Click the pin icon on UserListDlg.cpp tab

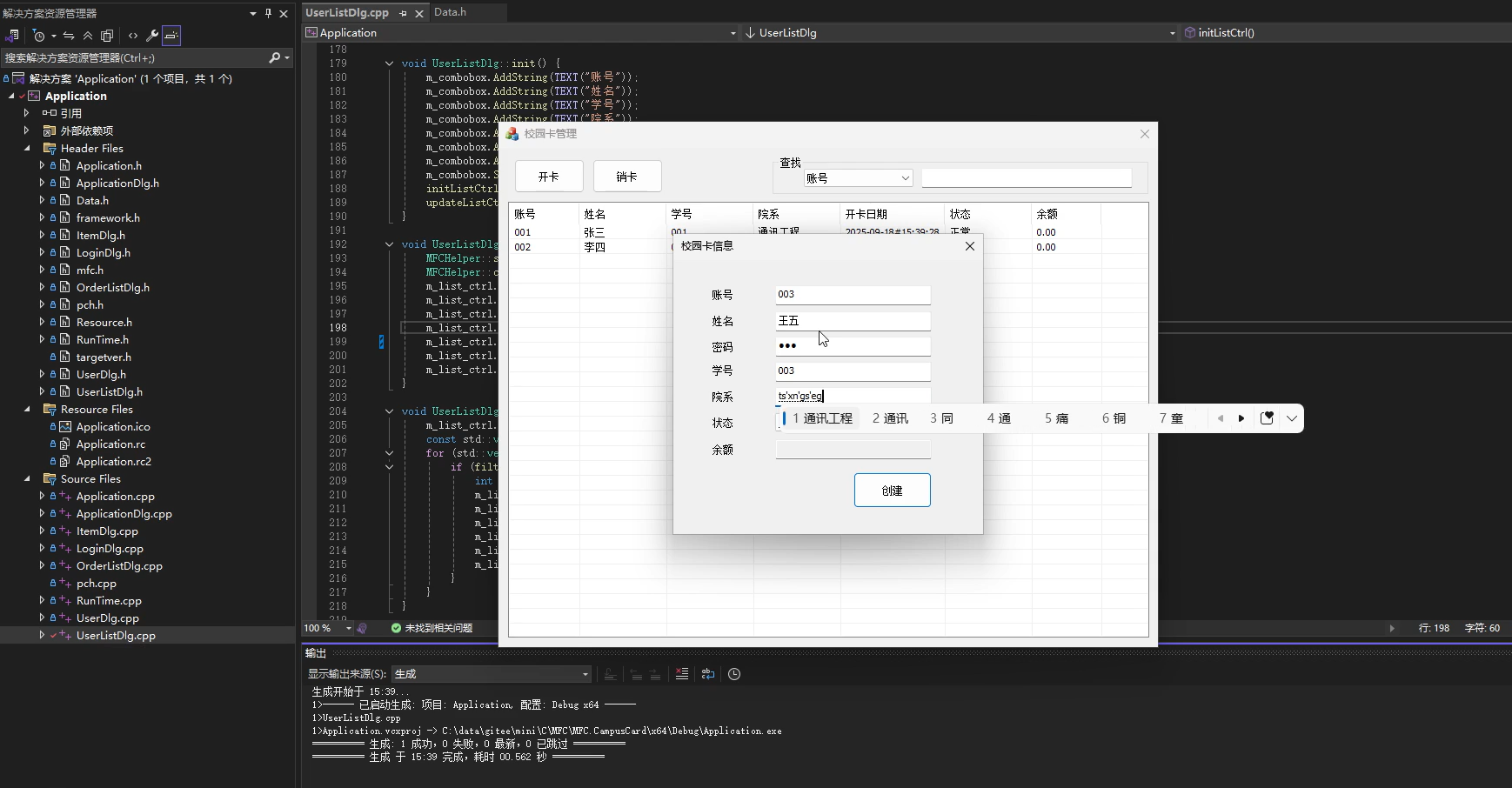click(403, 13)
